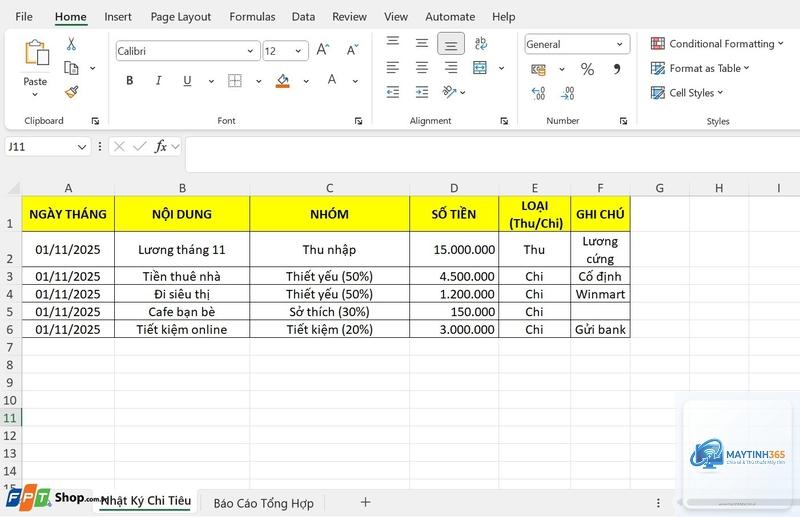Add a new sheet with the plus icon

(365, 502)
